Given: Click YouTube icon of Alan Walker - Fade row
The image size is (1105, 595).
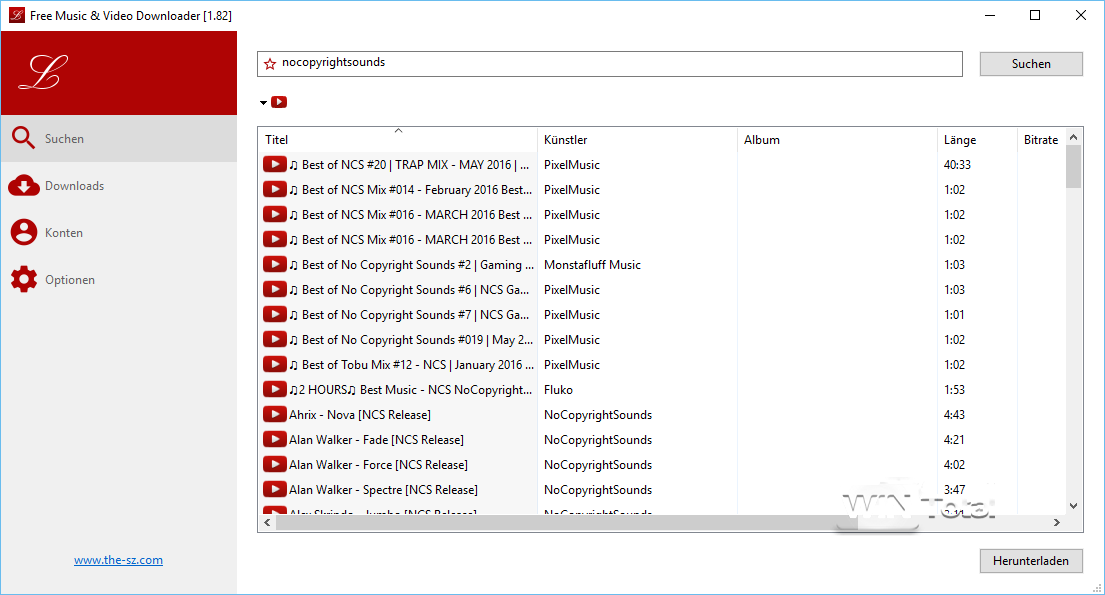Looking at the screenshot, I should (274, 440).
